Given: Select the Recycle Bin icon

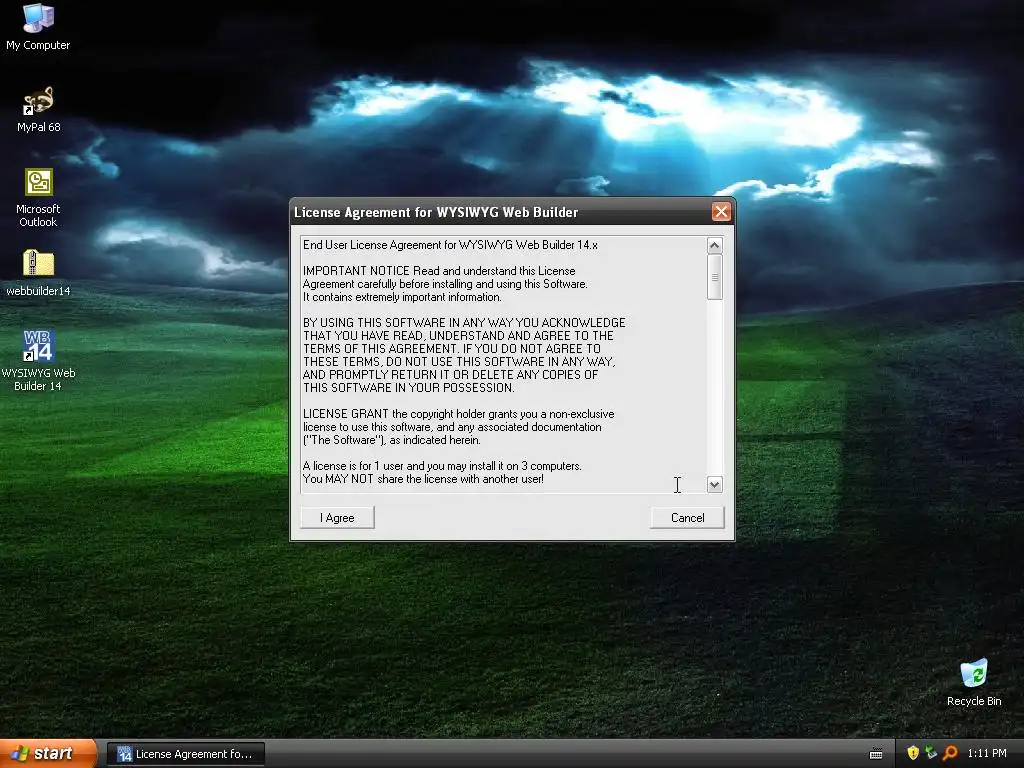Looking at the screenshot, I should (x=974, y=682).
